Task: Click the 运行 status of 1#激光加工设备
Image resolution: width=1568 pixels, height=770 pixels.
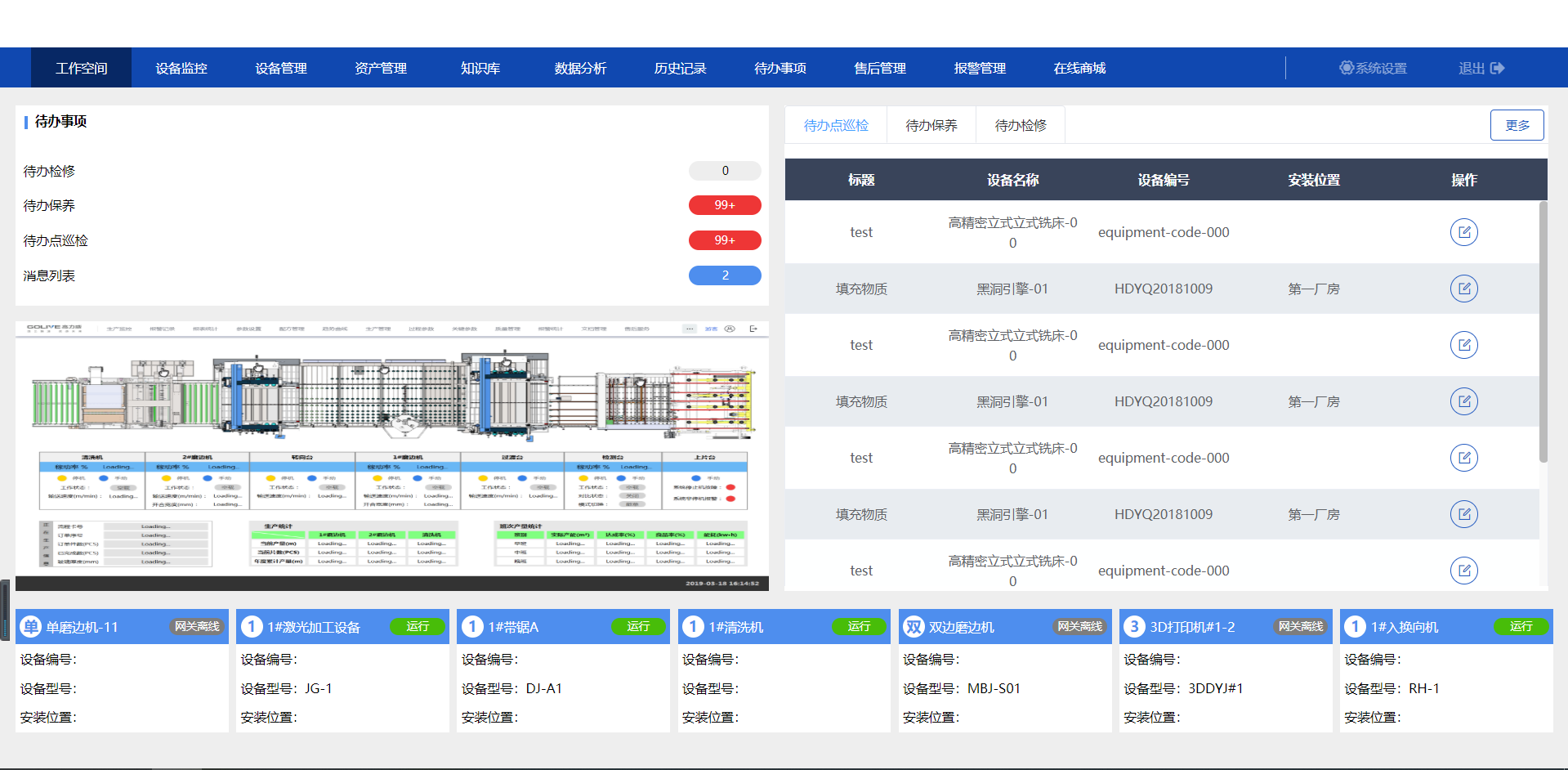Action: (x=418, y=626)
